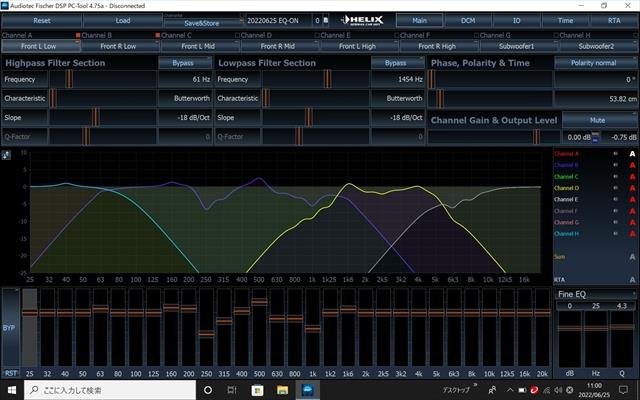This screenshot has width=640, height=400.
Task: Select the Subwoofer2 channel
Action: [x=596, y=46]
